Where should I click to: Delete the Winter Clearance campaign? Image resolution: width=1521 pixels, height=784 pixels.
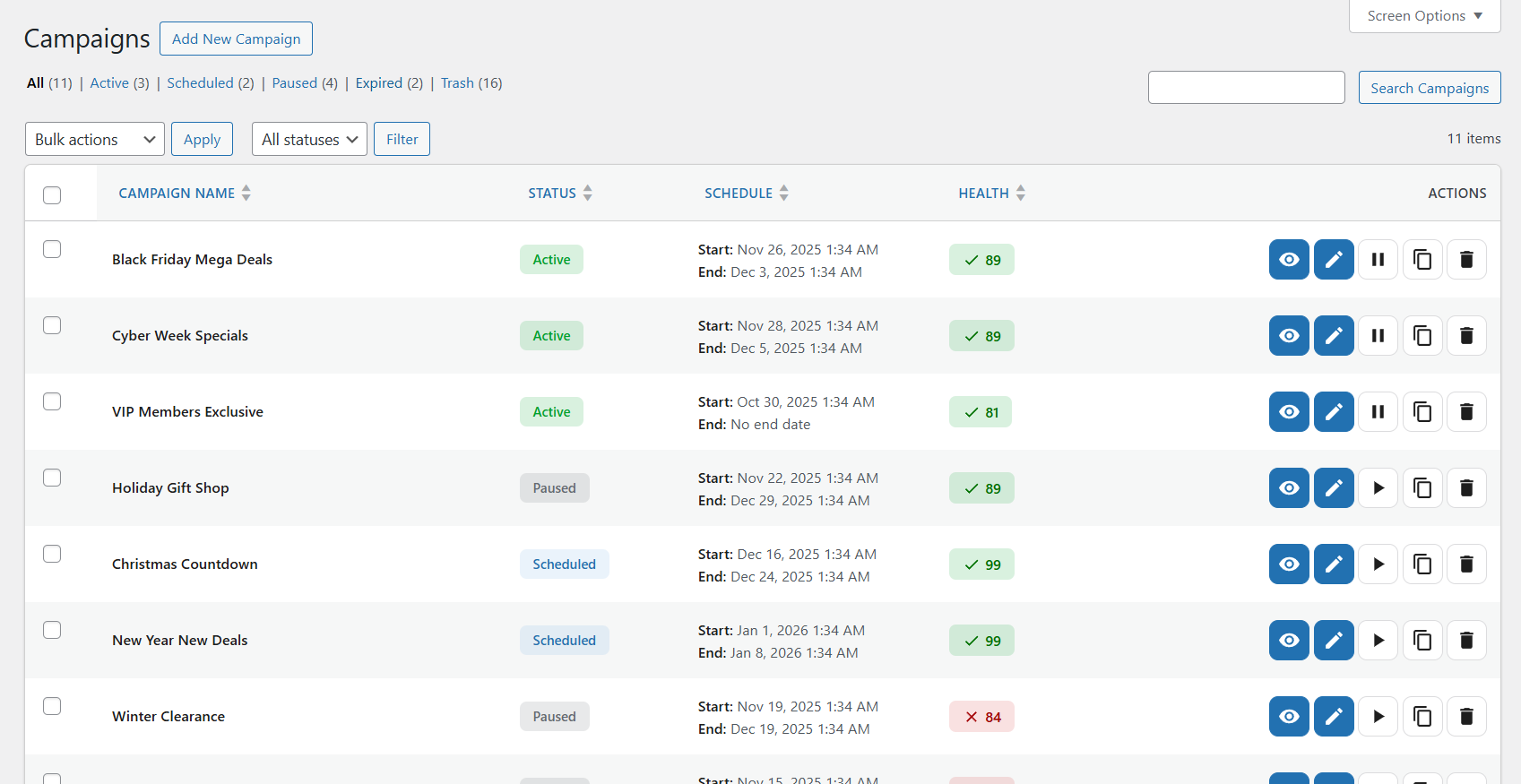(1467, 717)
